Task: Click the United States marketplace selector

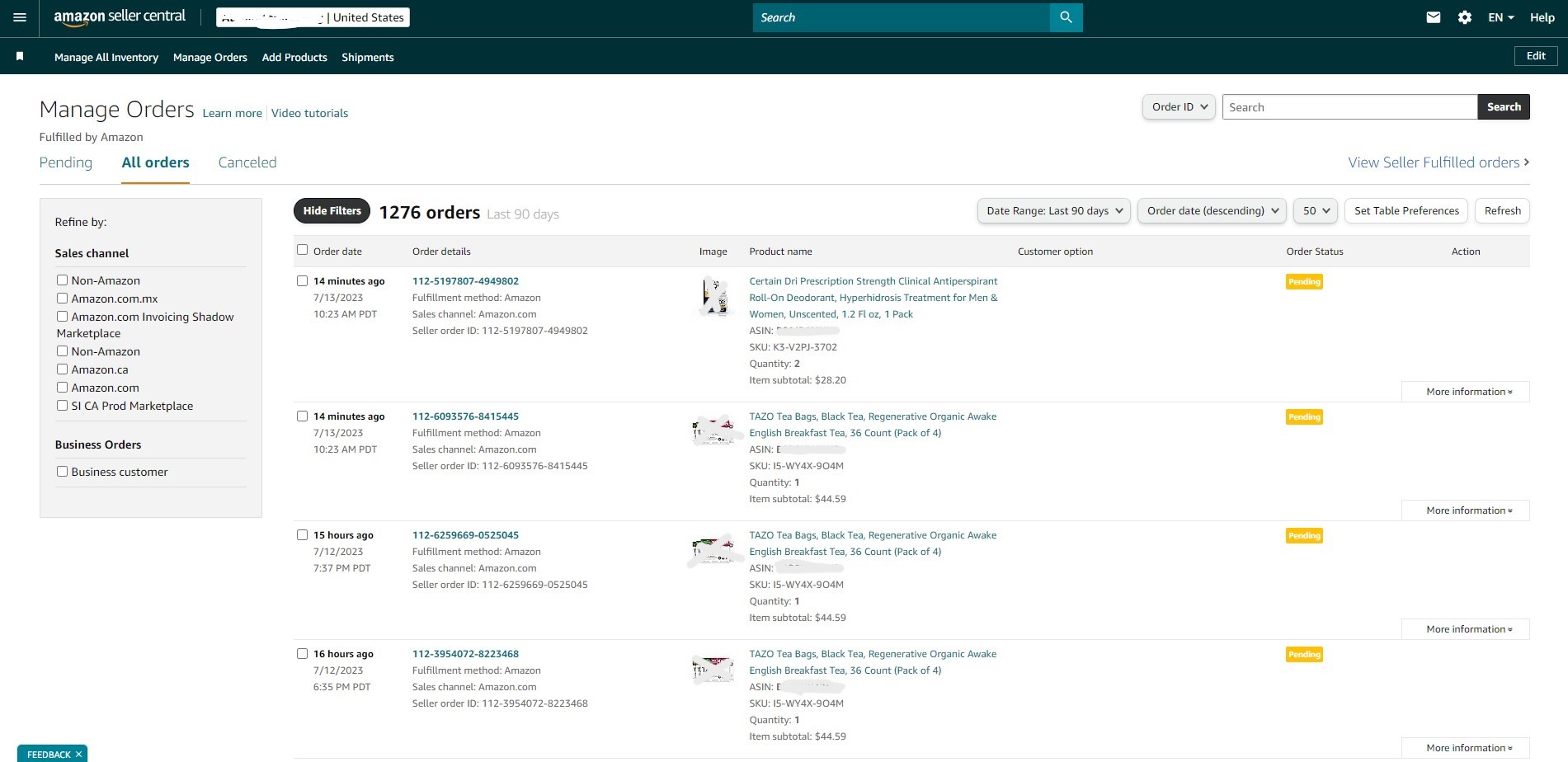Action: click(313, 17)
